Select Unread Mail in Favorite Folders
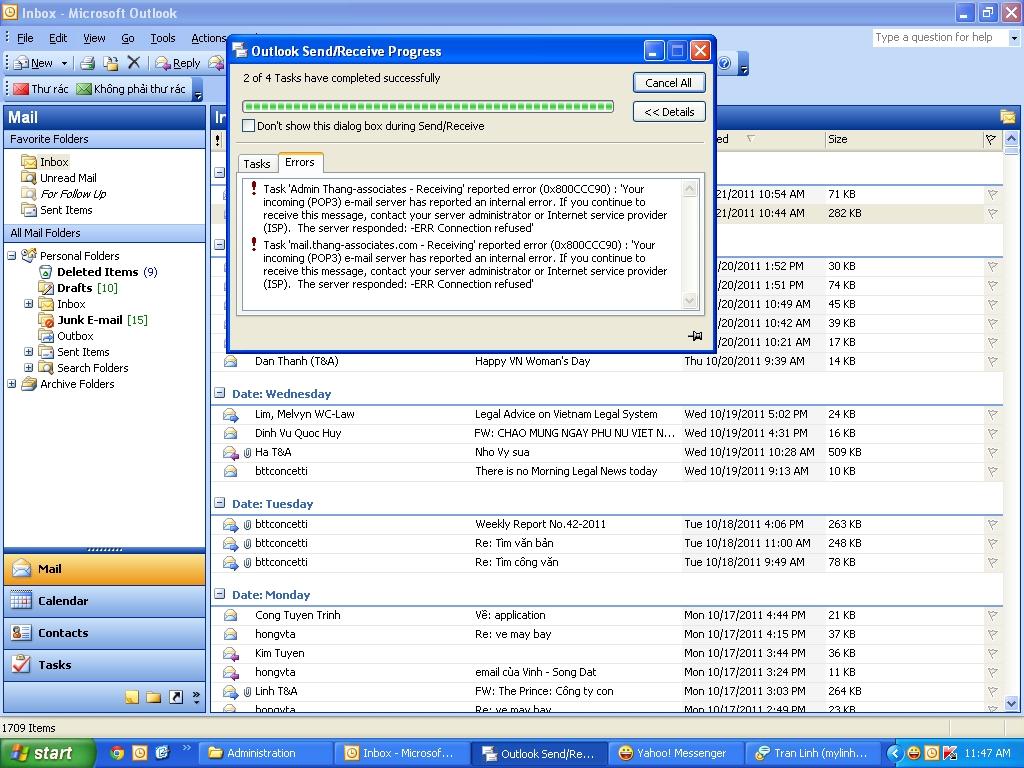The height and width of the screenshot is (768, 1024). point(68,178)
